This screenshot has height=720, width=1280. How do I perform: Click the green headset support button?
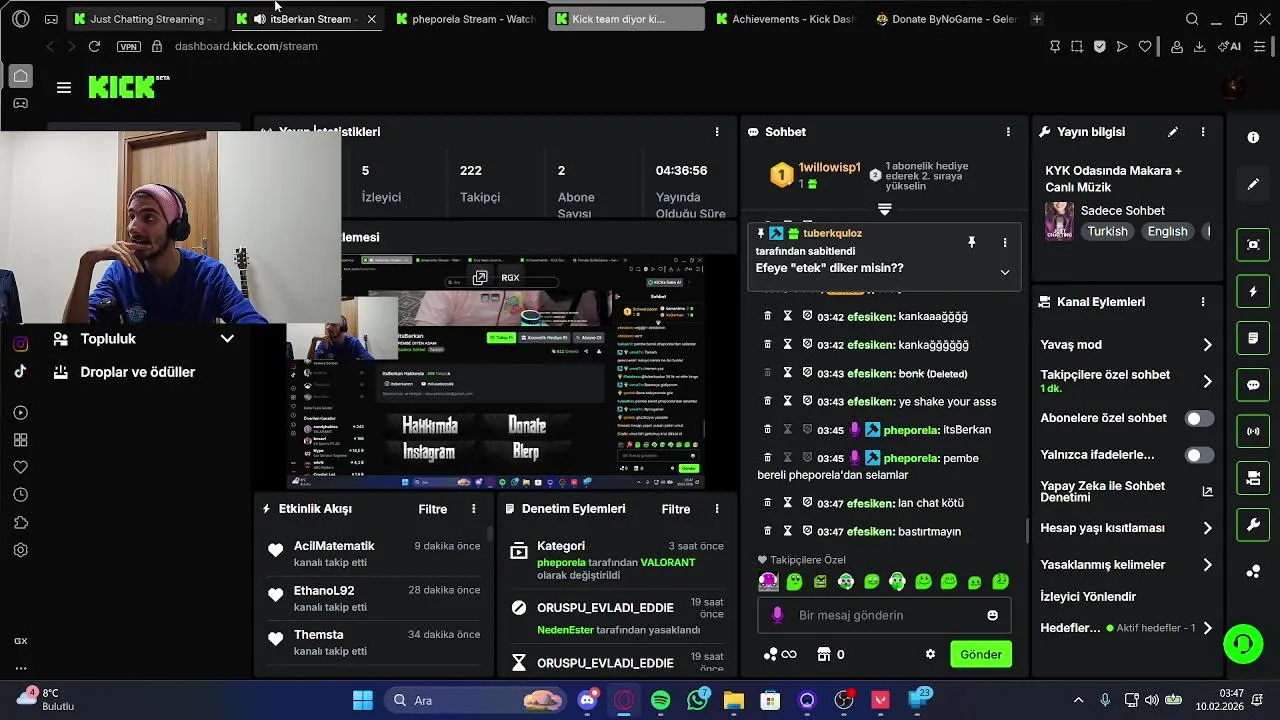pos(1243,643)
